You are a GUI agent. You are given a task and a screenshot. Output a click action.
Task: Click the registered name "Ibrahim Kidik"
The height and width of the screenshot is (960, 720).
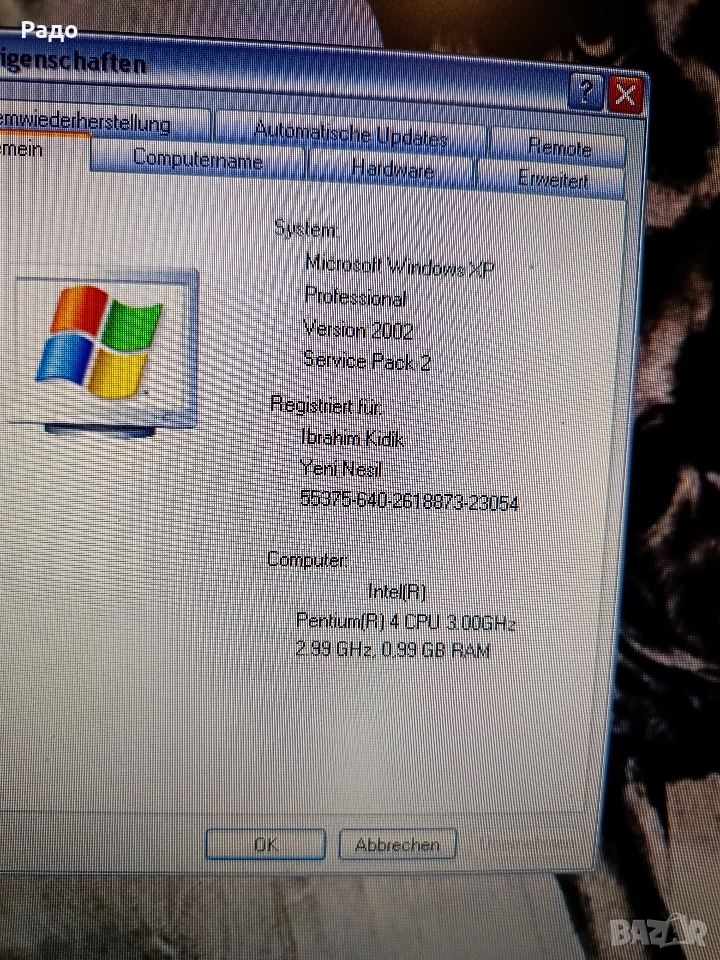[352, 438]
